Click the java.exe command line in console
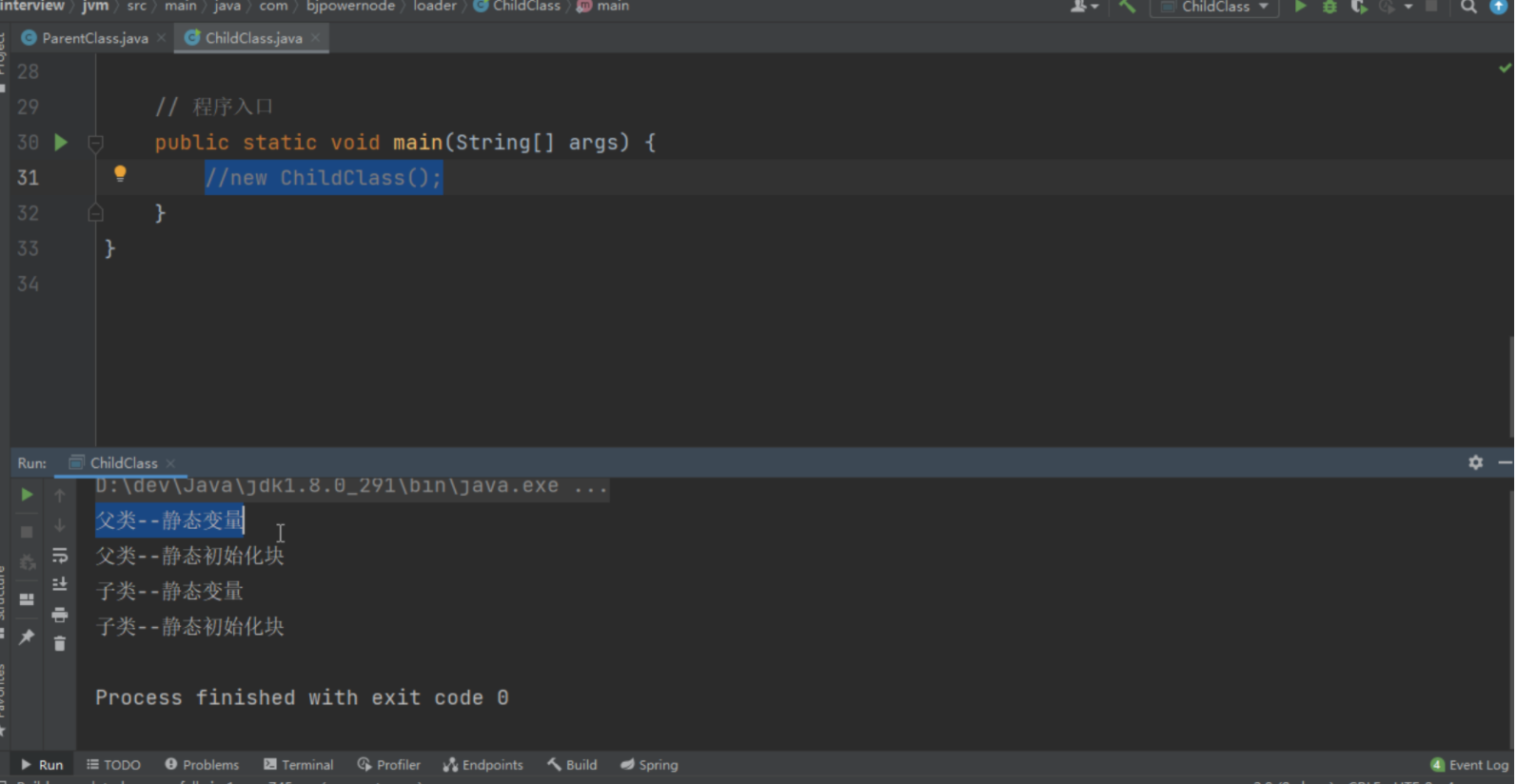 coord(351,486)
